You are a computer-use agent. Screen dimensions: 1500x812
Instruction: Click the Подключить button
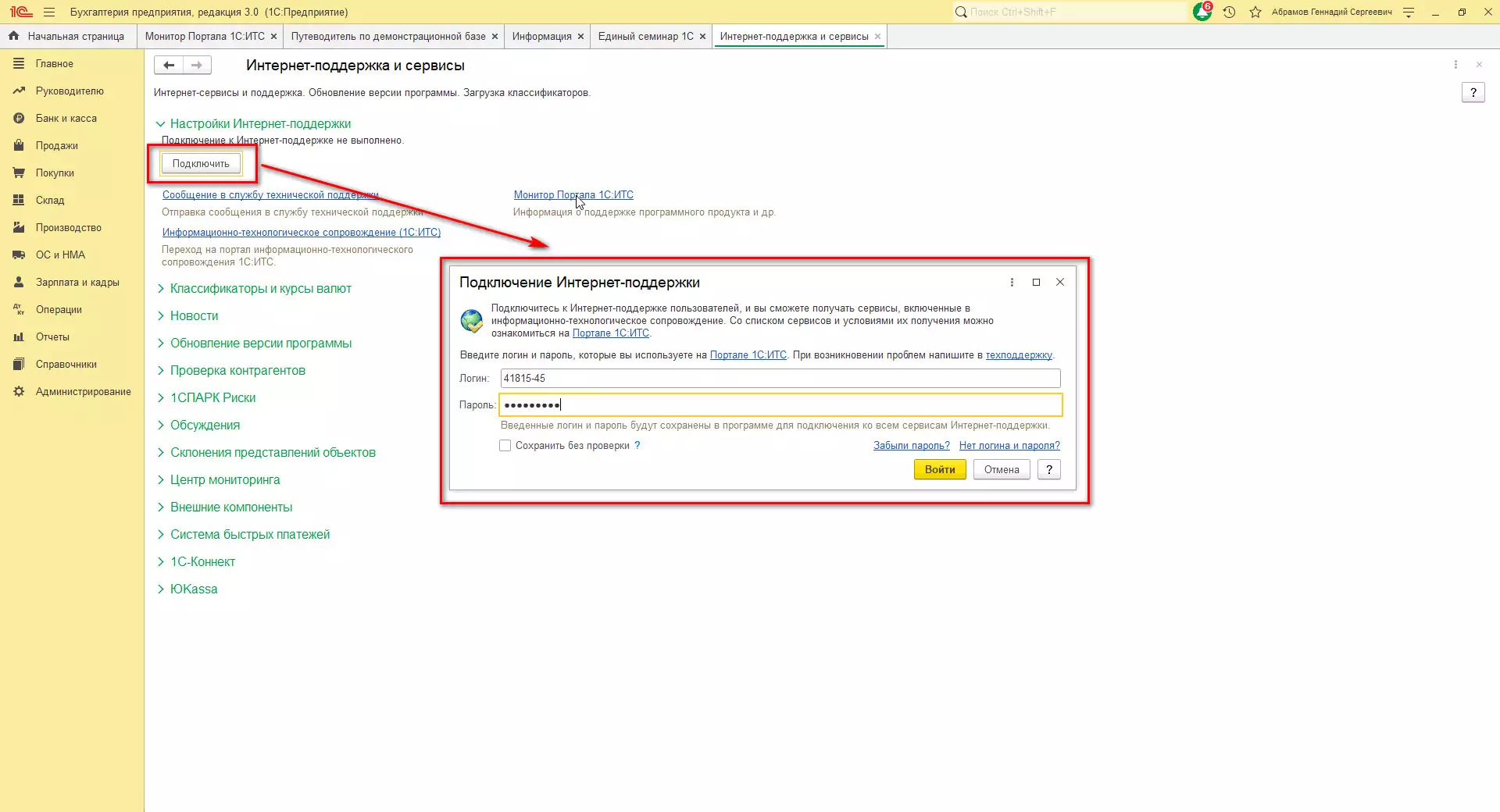201,164
